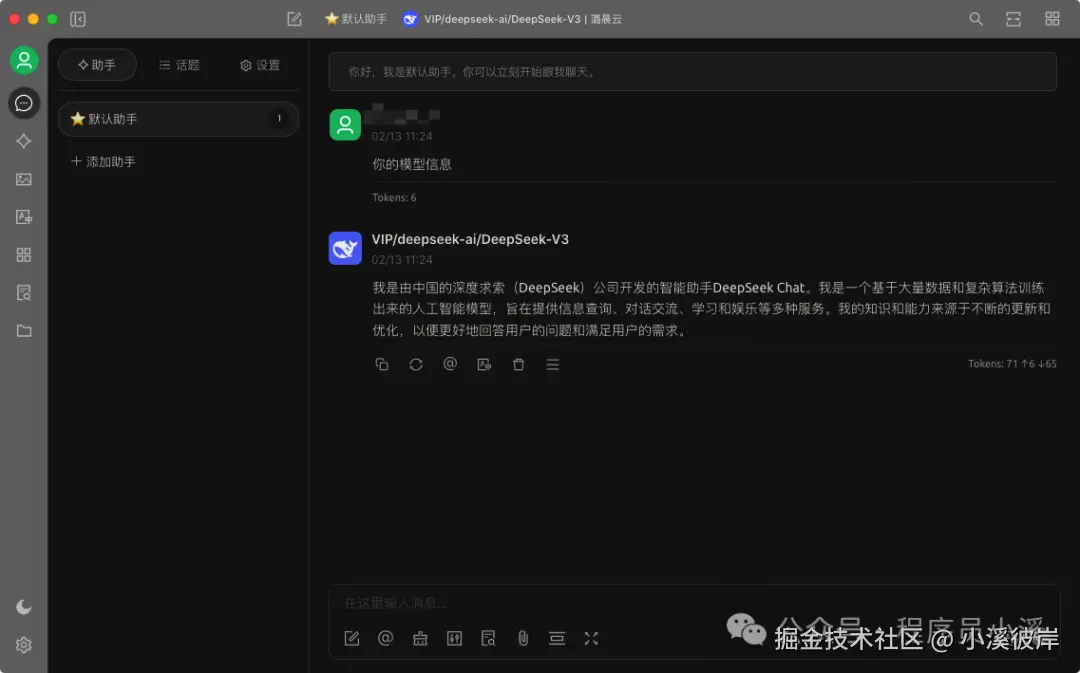Open the parameter settings sliders icon in the input toolbar
This screenshot has width=1080, height=673.
(x=455, y=639)
